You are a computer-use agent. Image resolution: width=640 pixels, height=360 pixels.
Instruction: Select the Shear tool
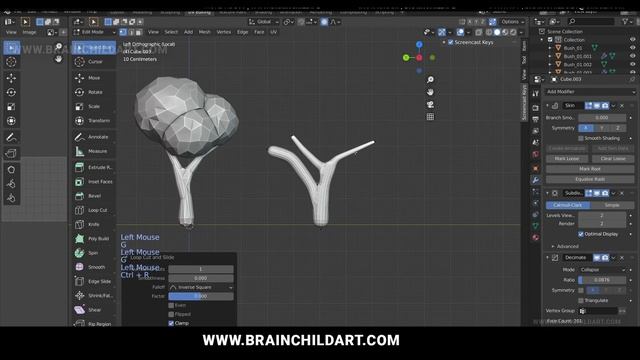94,309
